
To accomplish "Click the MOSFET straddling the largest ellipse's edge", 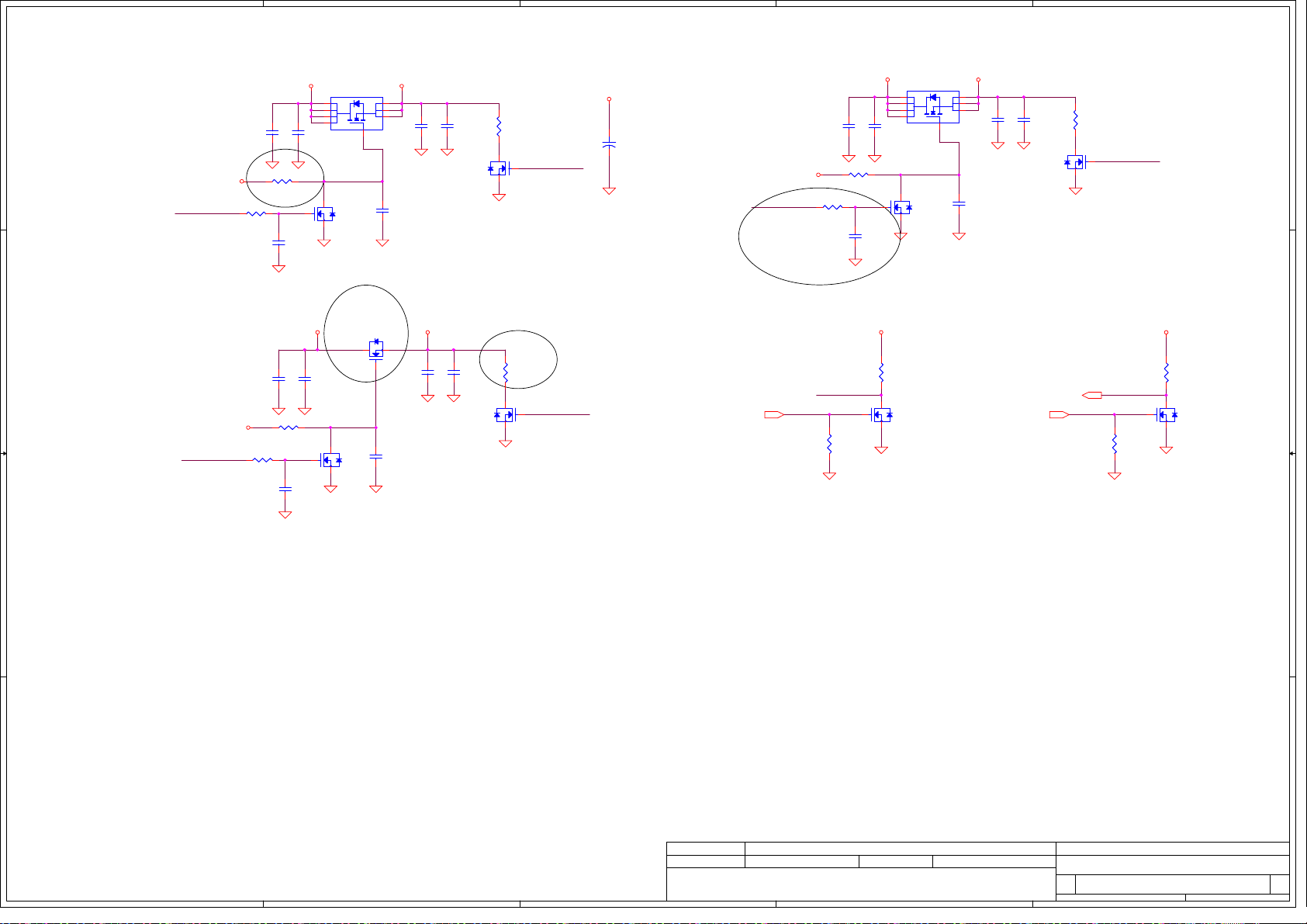I will pyautogui.click(x=901, y=208).
